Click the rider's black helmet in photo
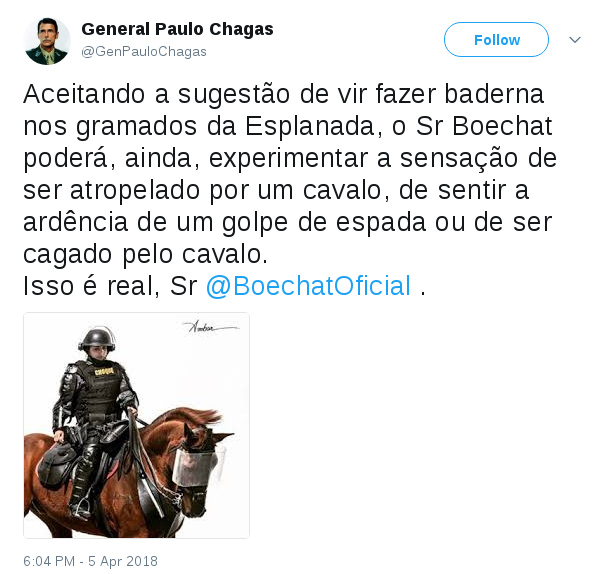 pos(97,338)
